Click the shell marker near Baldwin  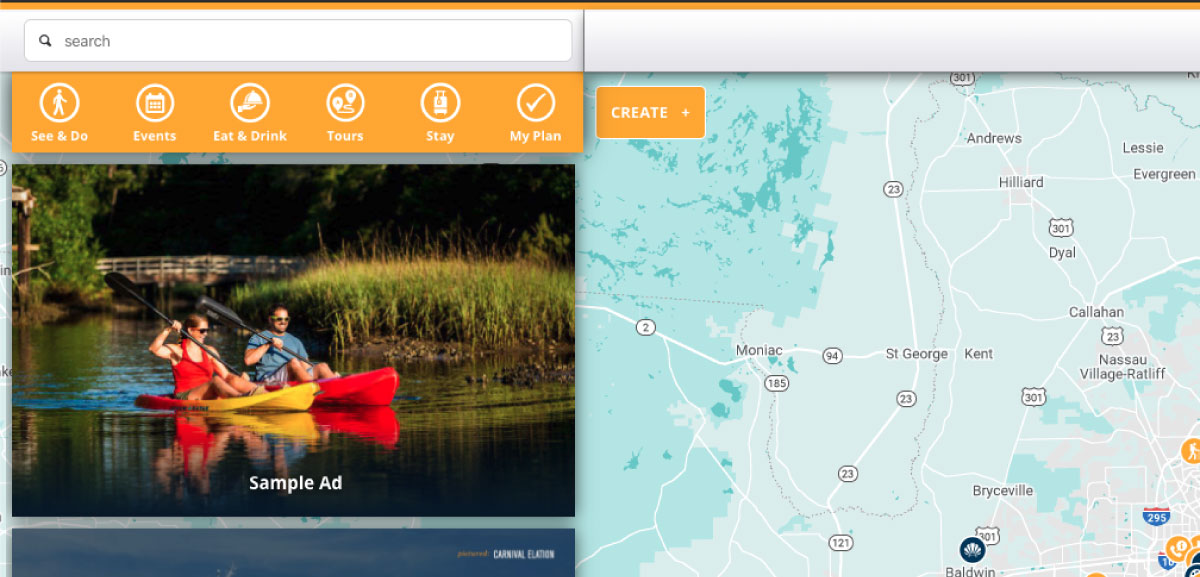tap(972, 549)
